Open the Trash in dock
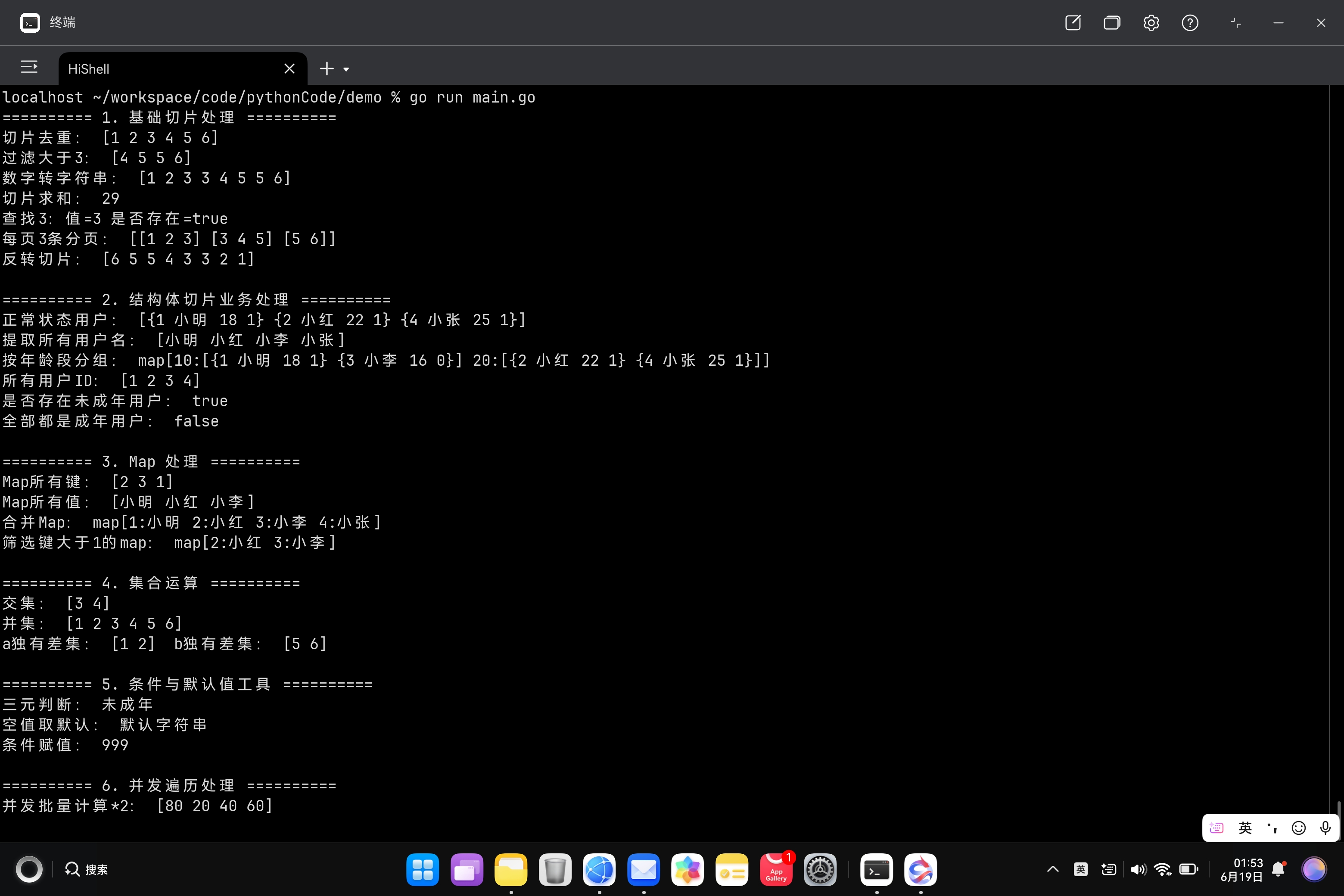 click(x=555, y=869)
